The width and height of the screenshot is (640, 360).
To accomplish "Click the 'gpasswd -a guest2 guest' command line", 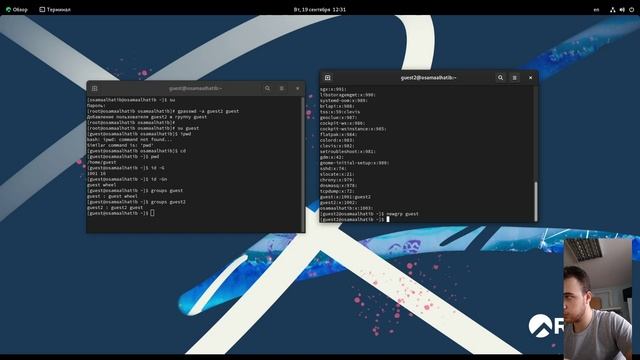I will click(x=163, y=111).
